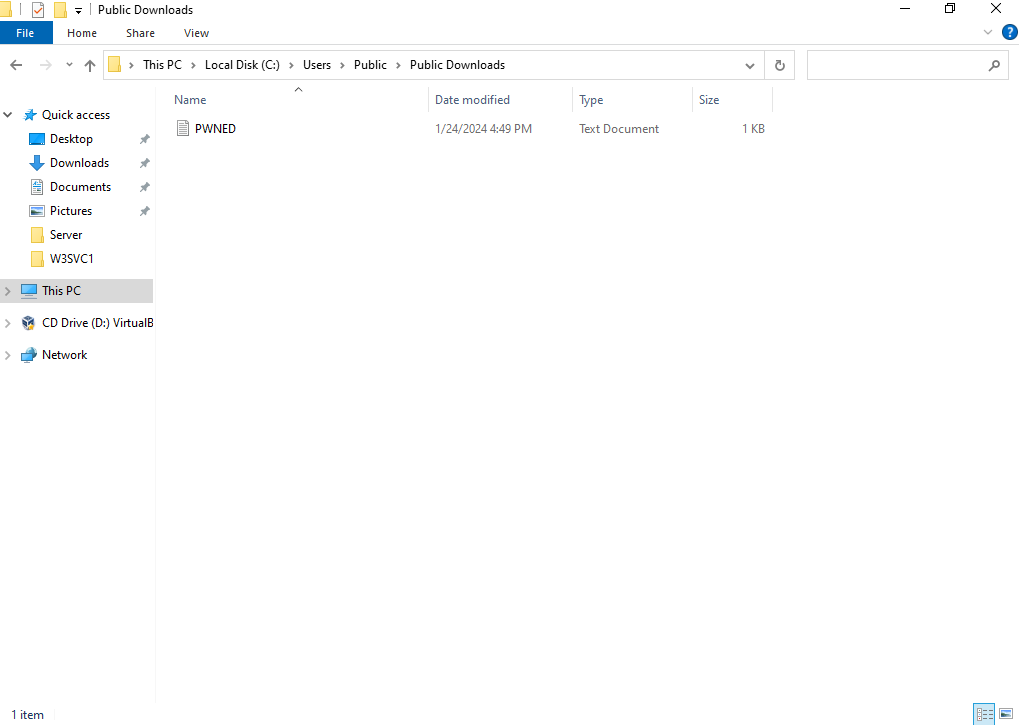Click inside the search box
1019x725 pixels.
(x=900, y=65)
